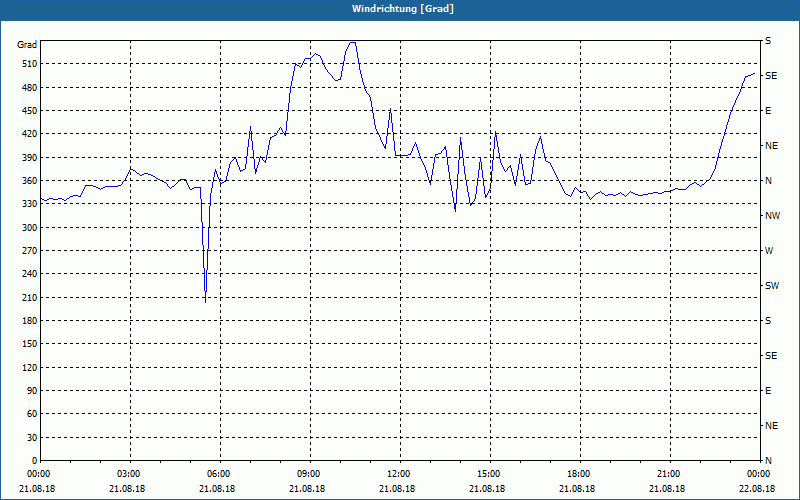Click the 21.08.18 date under 09:00
This screenshot has height=500, width=800.
click(x=307, y=489)
